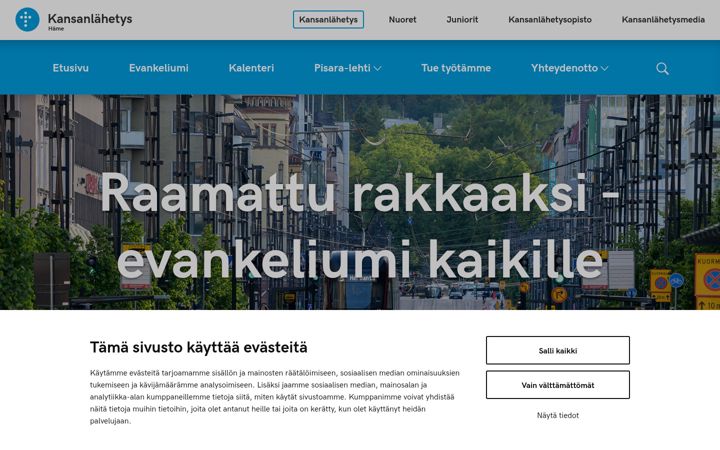Open the Evankeliumi menu item
The image size is (720, 450).
pos(158,68)
